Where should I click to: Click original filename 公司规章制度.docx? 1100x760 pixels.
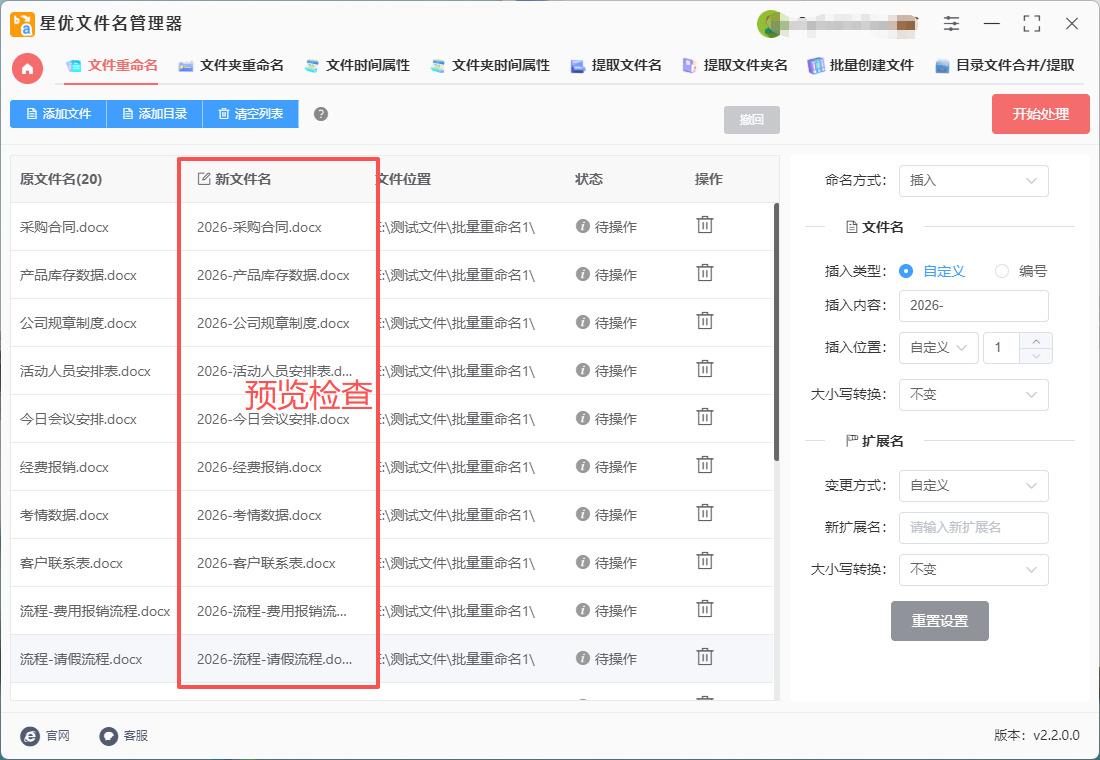[x=78, y=323]
